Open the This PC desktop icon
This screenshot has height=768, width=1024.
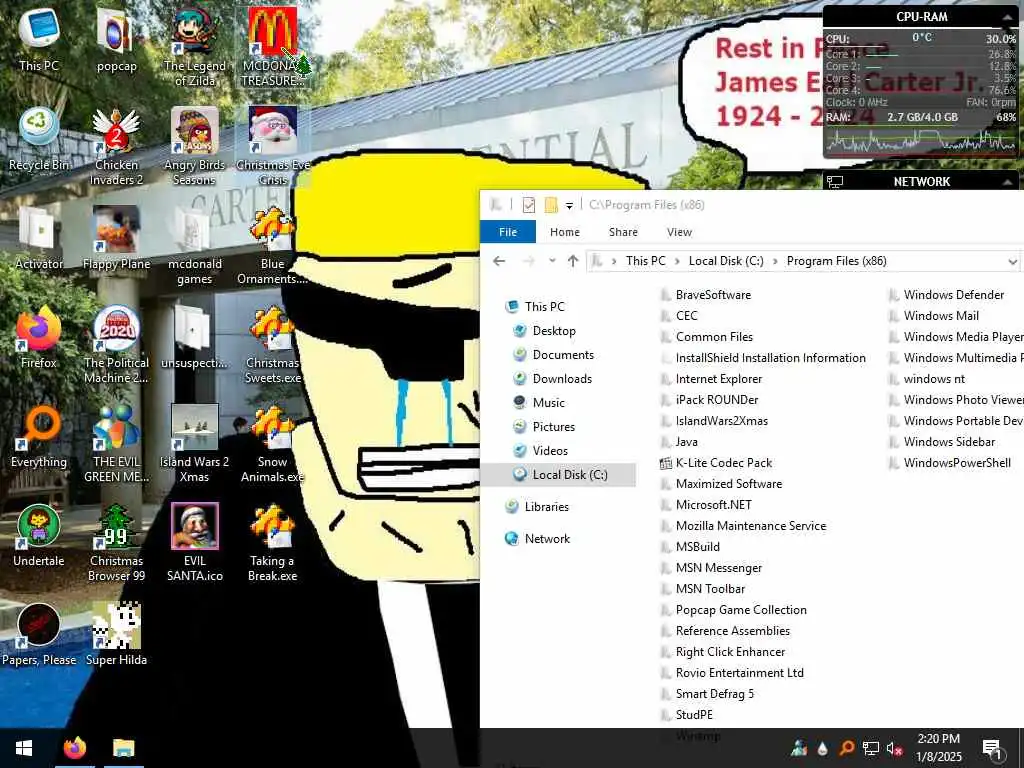pos(39,39)
